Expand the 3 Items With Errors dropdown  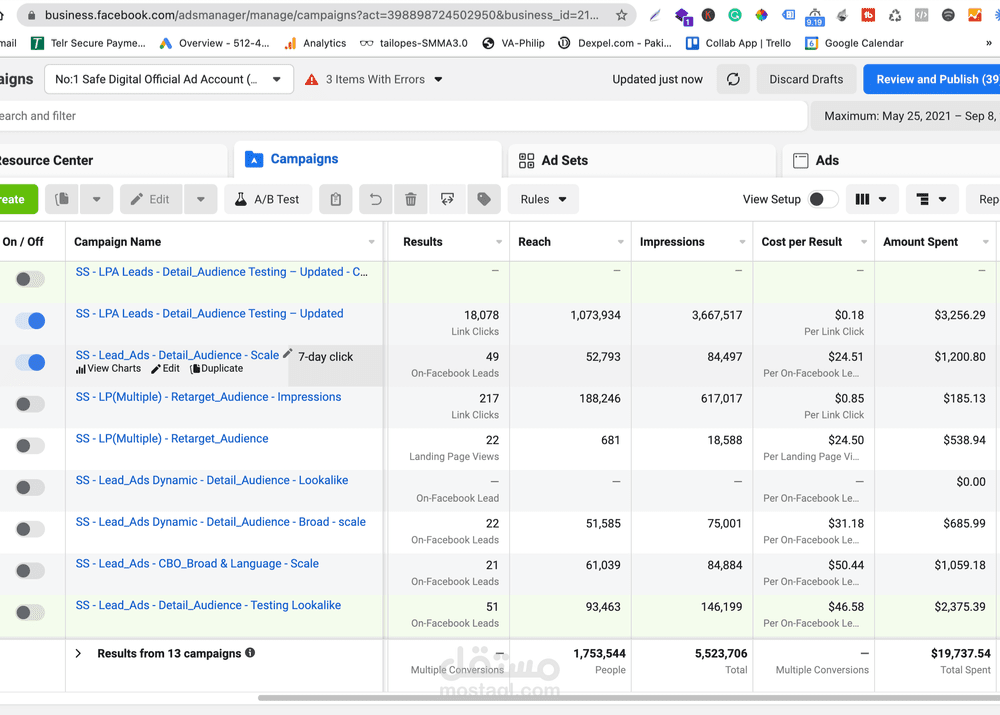(x=438, y=79)
